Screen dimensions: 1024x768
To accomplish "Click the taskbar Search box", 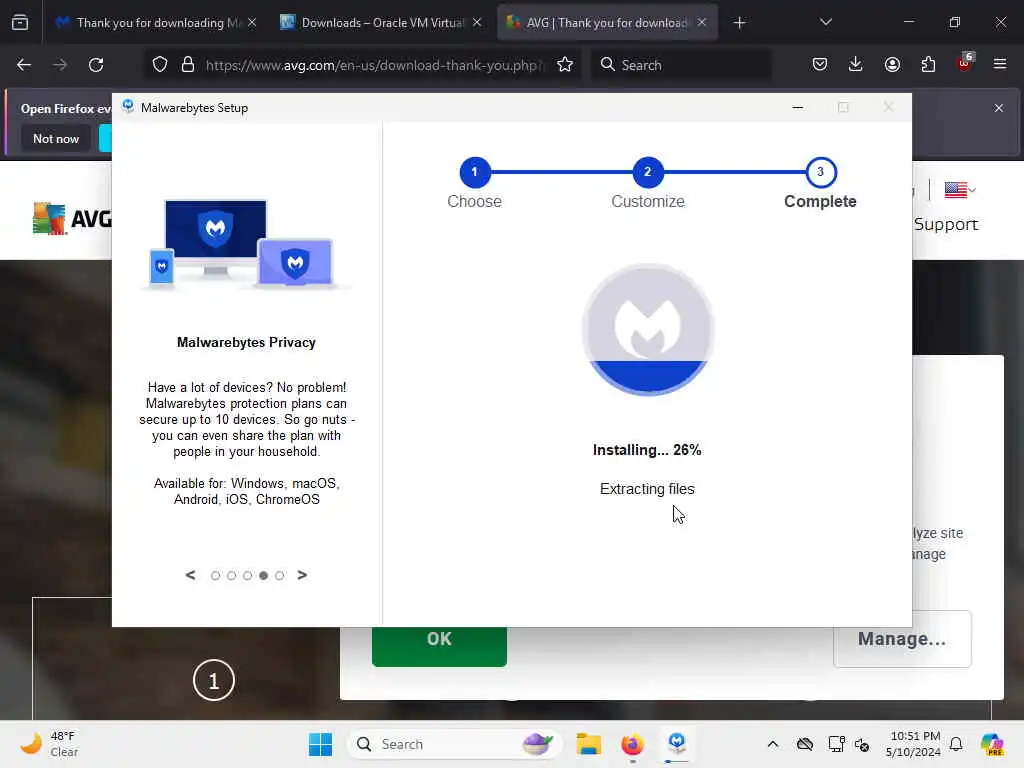I will [x=455, y=744].
